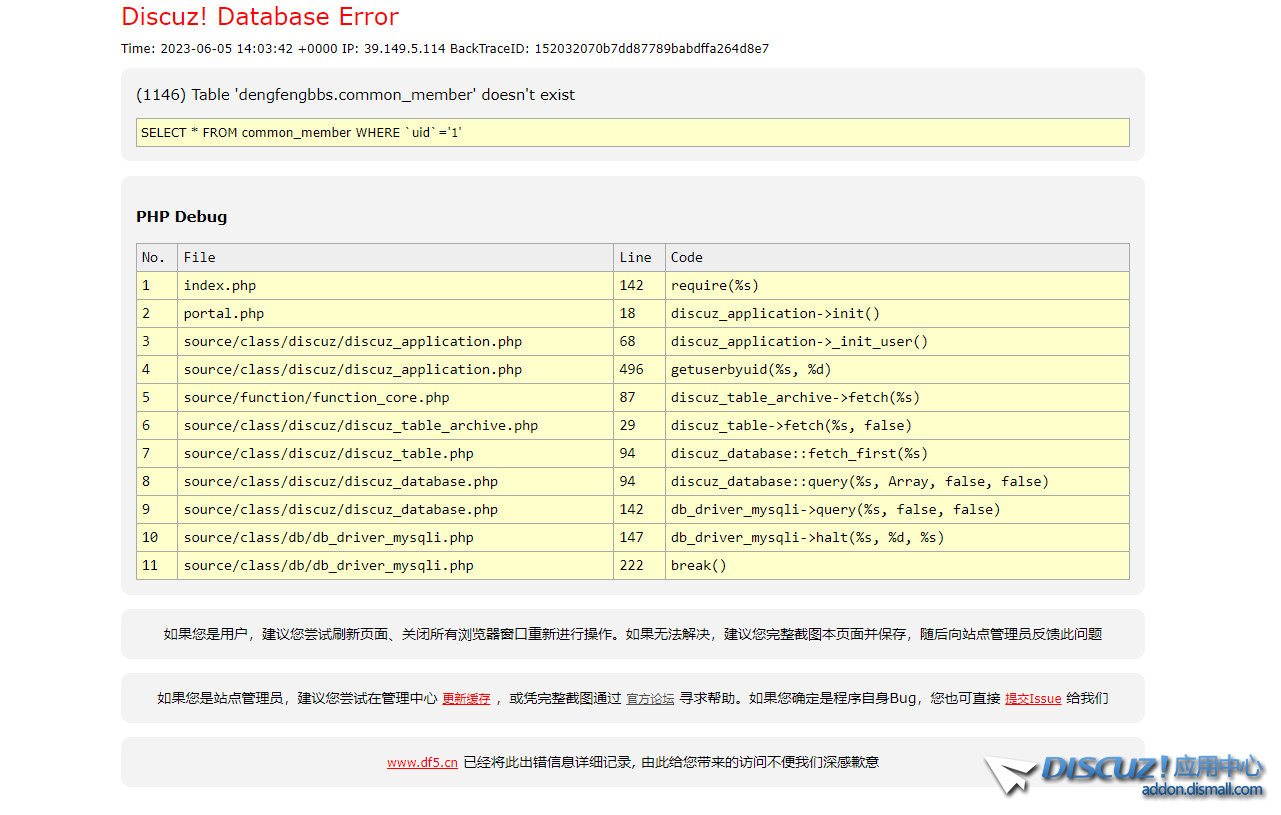Click the PHP Debug heading

(181, 217)
